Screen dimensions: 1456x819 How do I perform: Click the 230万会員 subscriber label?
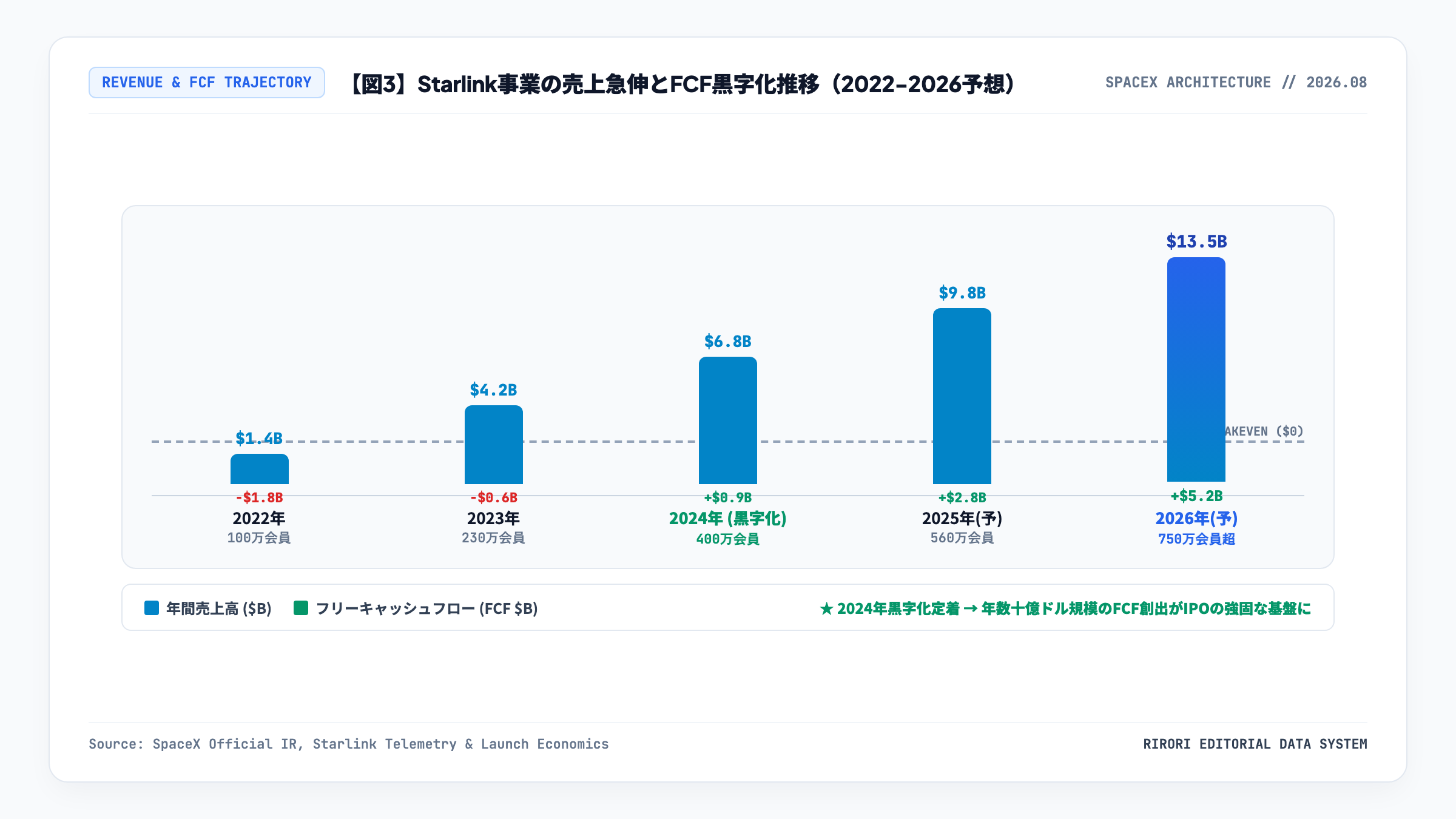coord(494,538)
